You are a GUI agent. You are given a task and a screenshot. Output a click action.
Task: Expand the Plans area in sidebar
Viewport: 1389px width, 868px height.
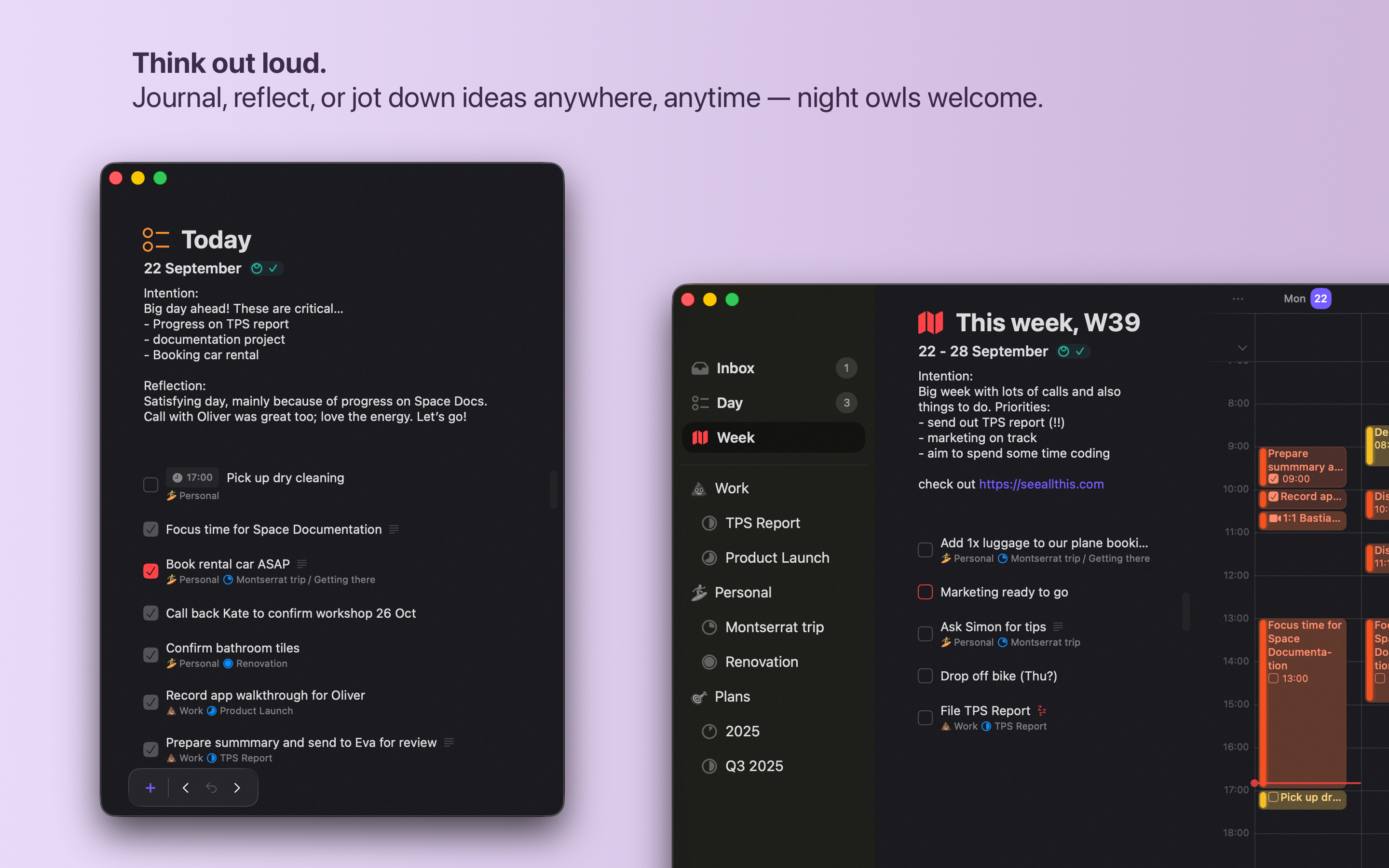coord(732,696)
